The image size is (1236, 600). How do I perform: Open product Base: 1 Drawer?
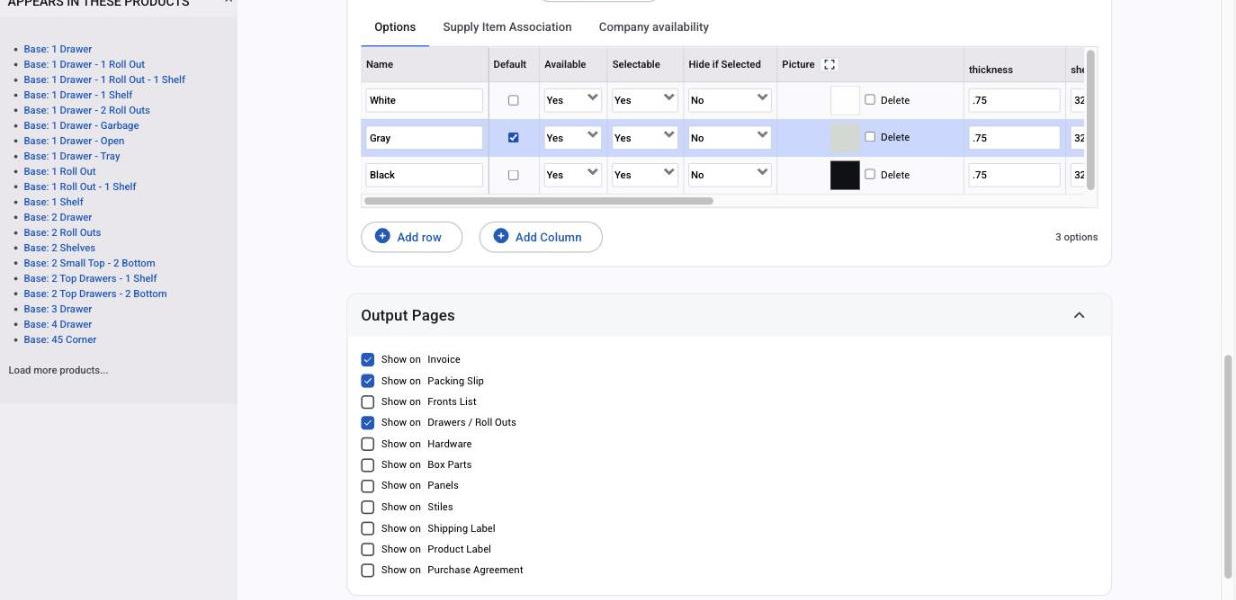58,49
